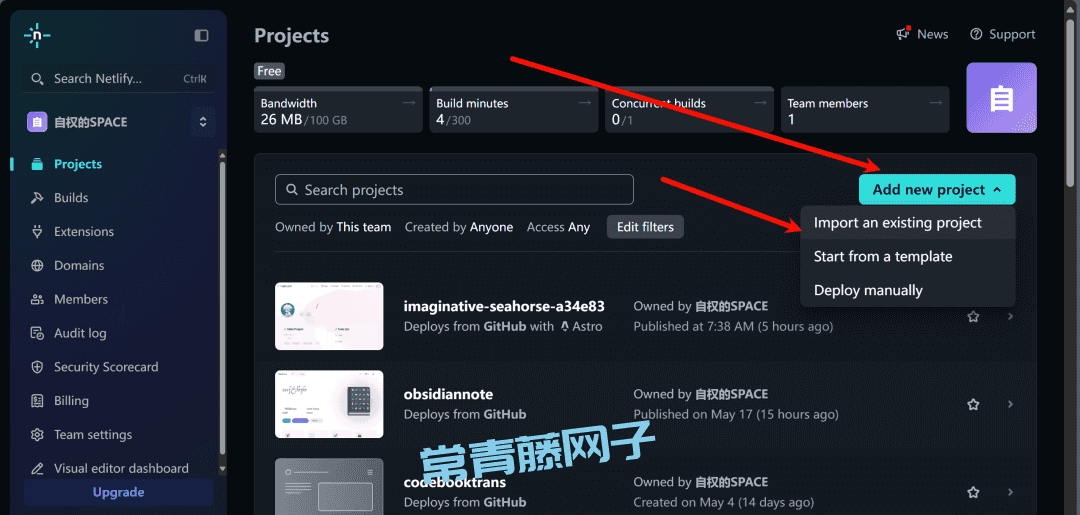Click the Team settings gear icon
This screenshot has height=515, width=1080.
[38, 434]
